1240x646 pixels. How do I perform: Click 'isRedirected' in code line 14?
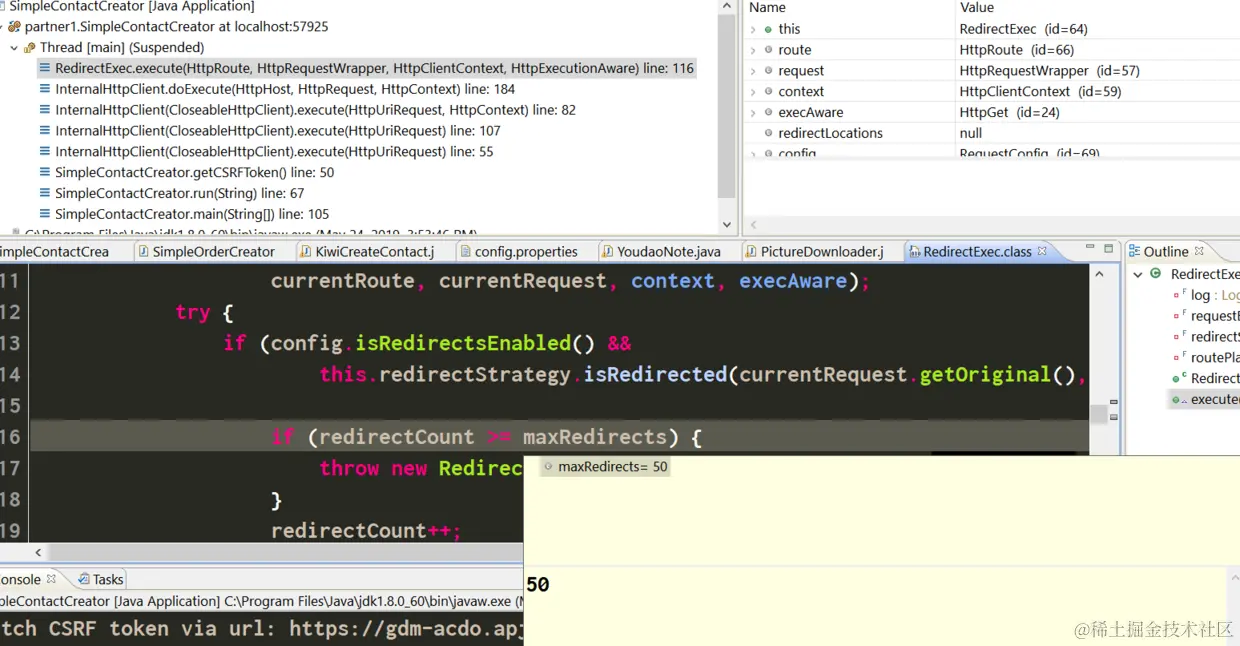point(655,374)
